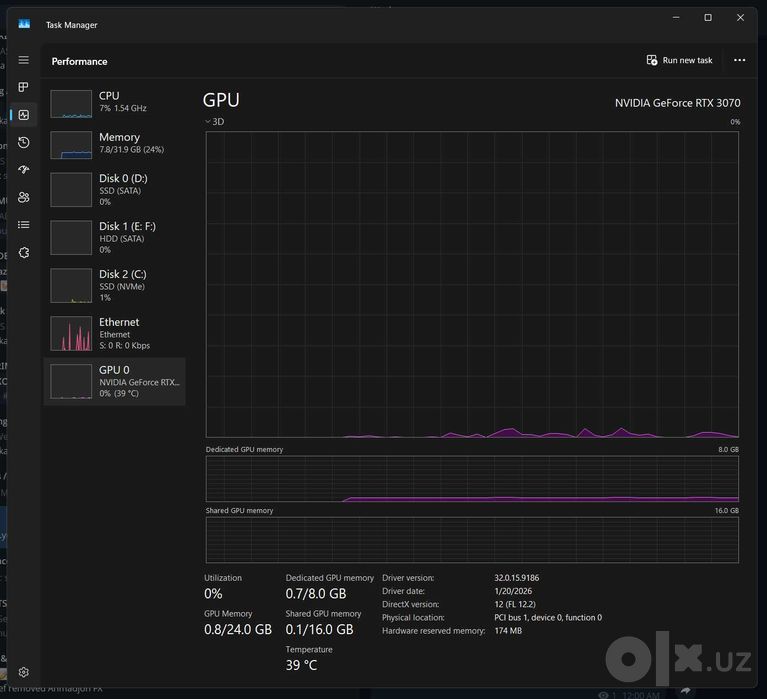This screenshot has width=767, height=699.
Task: Open Task Manager settings gear
Action: tap(23, 672)
